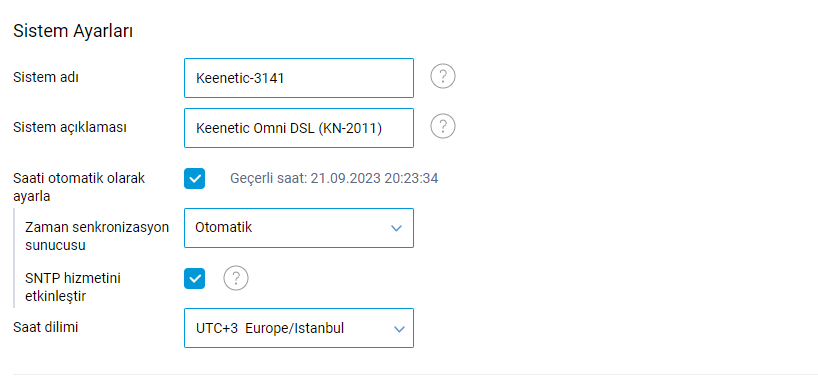Expand Zaman senkronizasyon sunucusu dropdown showing Otomatik
This screenshot has height=378, width=818.
[x=299, y=228]
